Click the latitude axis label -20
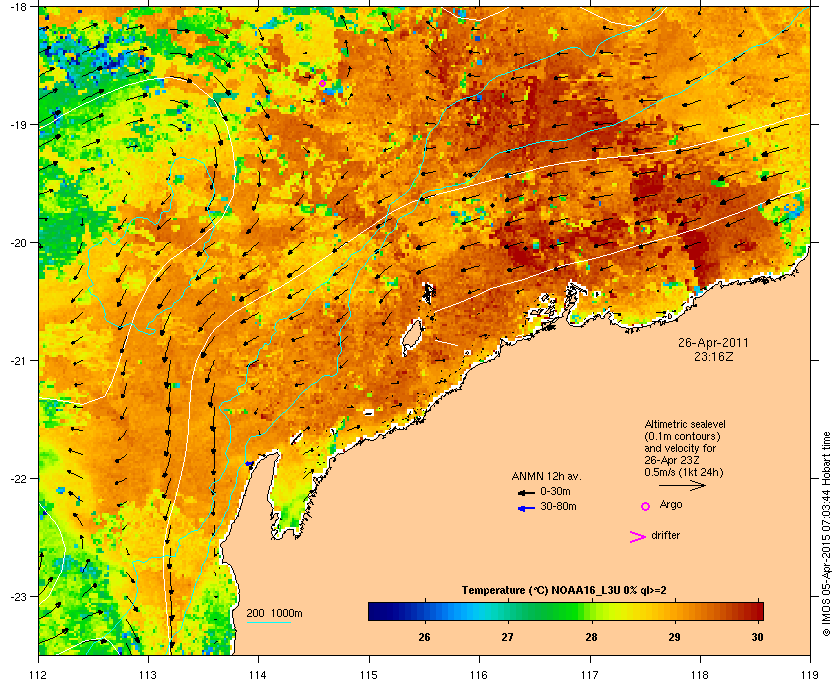Viewport: 840px width, 680px height. (18, 243)
